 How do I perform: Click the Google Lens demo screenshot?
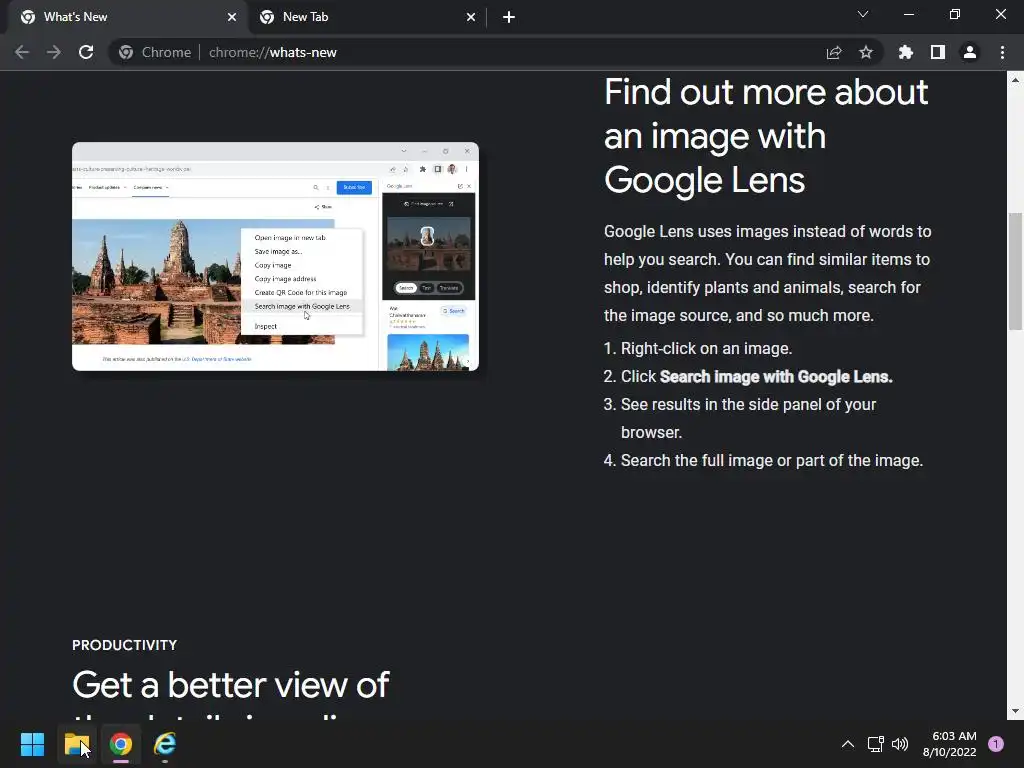pyautogui.click(x=275, y=256)
